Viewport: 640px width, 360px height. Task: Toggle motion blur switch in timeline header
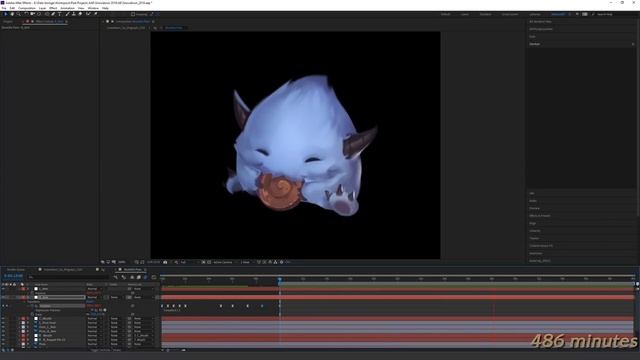point(146,277)
